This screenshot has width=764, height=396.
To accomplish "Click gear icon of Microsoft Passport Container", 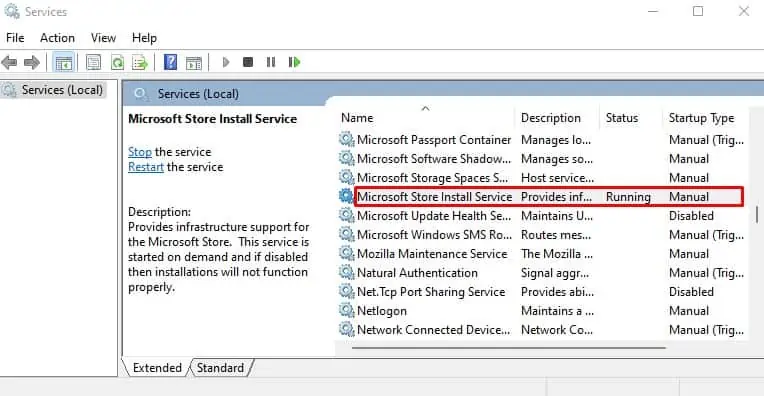I will tap(346, 139).
